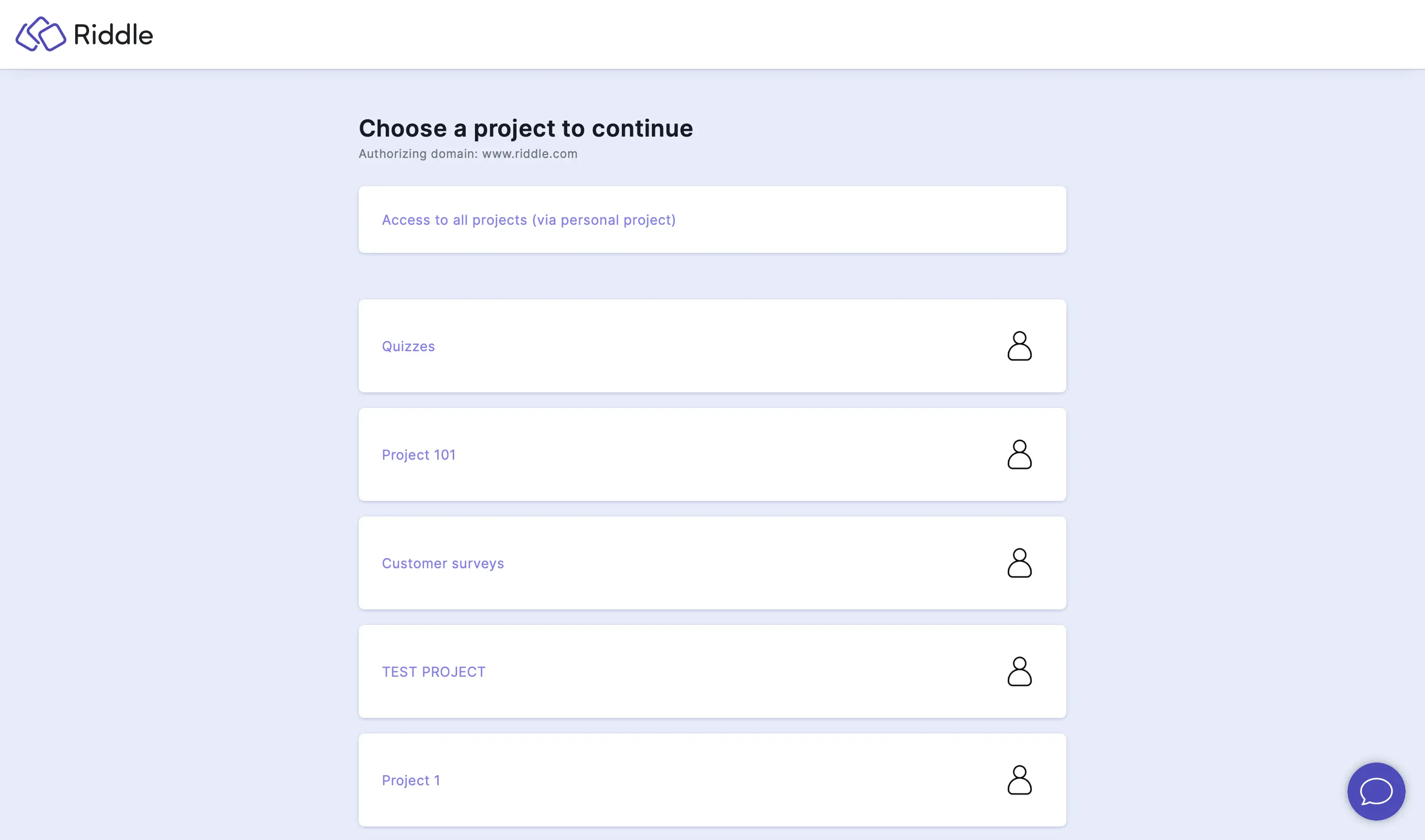Click the user icon next to Customer surveys
The width and height of the screenshot is (1425, 840).
click(x=1019, y=562)
